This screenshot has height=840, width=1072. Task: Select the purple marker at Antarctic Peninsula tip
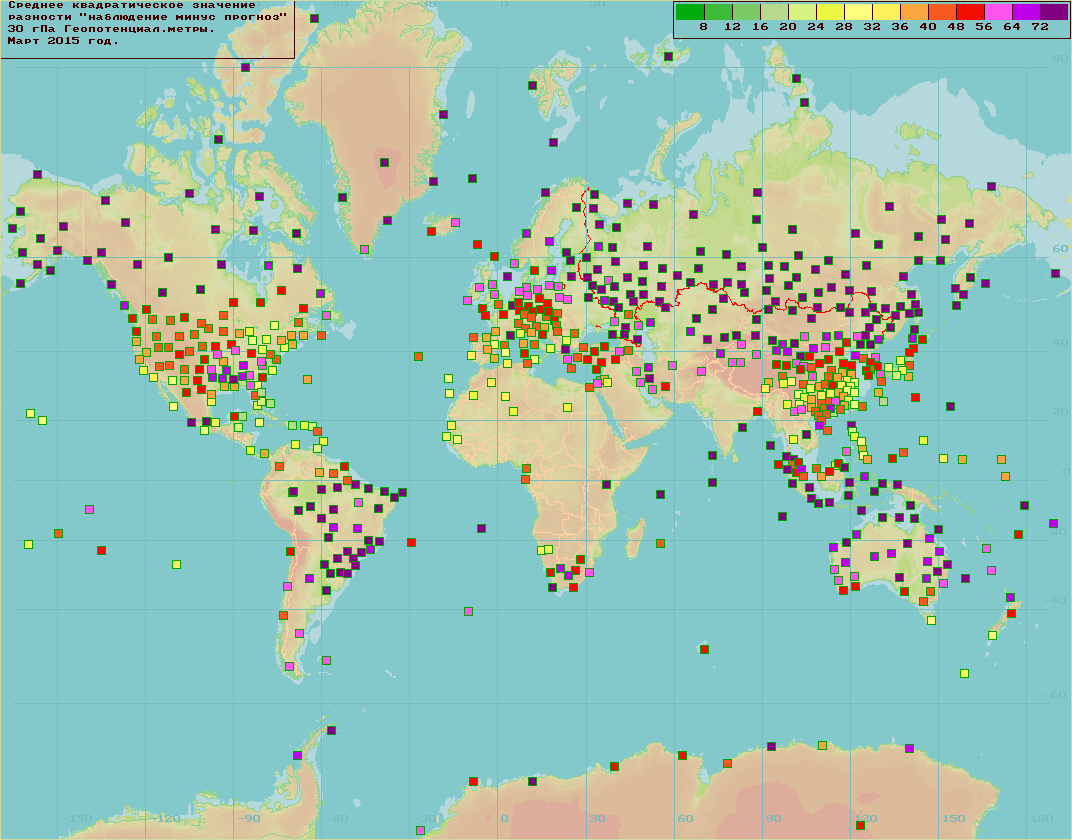pyautogui.click(x=332, y=731)
